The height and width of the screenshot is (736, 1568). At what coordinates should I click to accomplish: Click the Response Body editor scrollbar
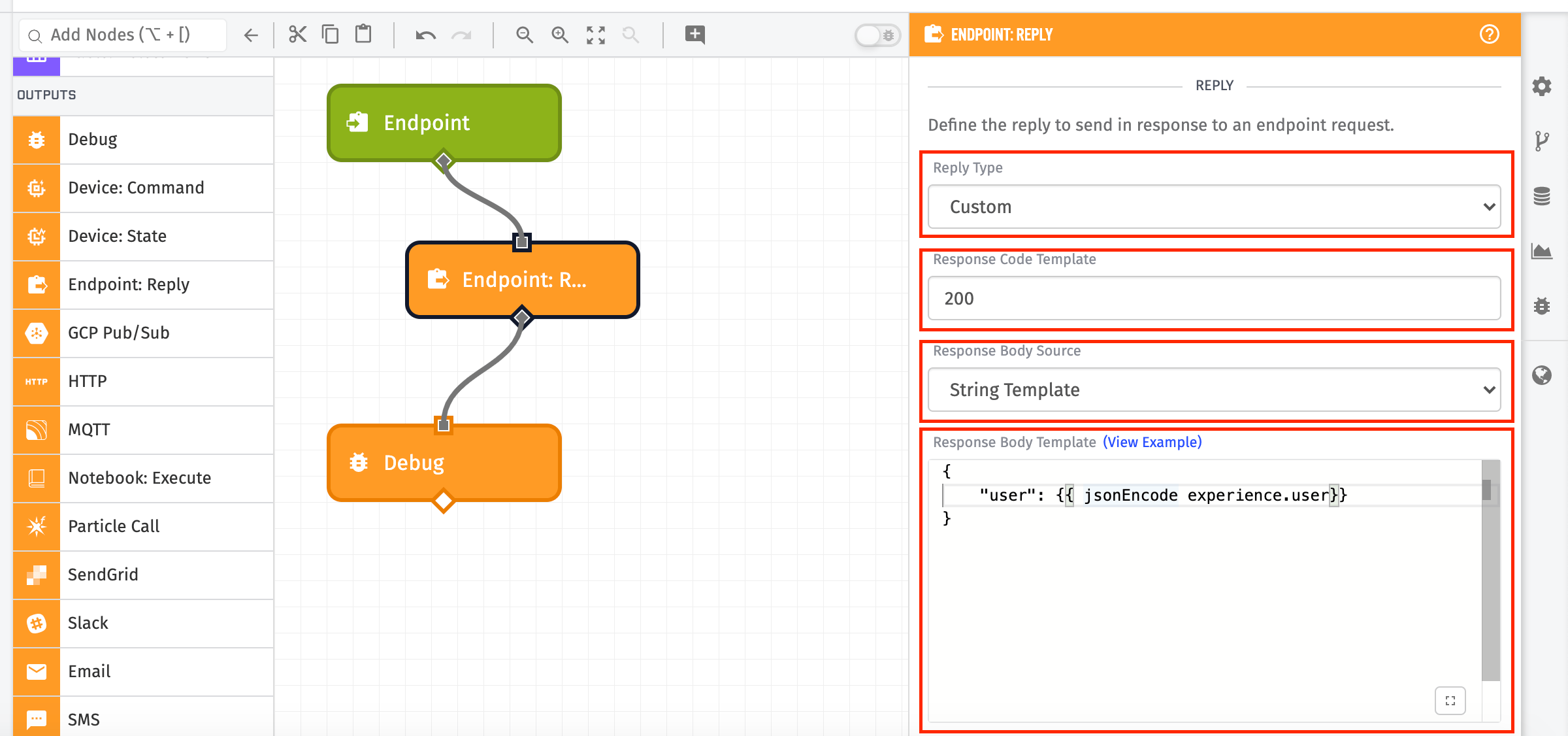(1491, 571)
